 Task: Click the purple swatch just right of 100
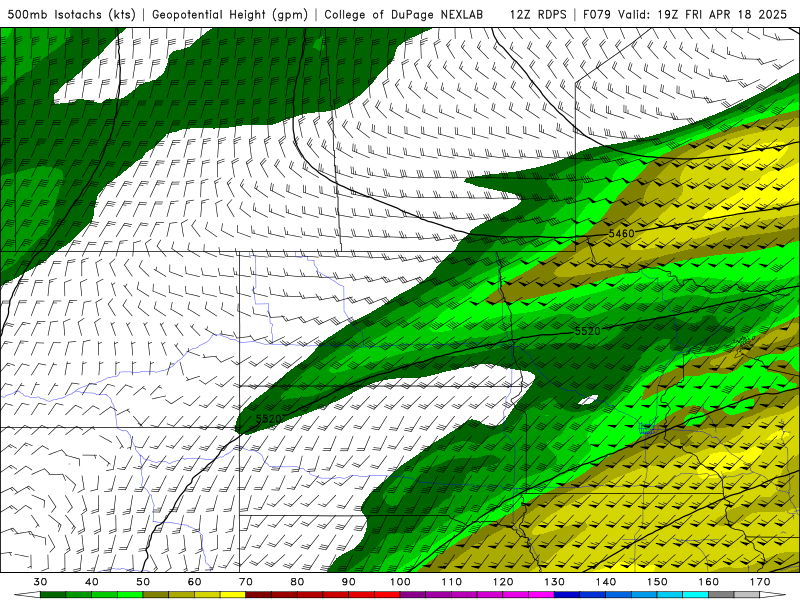pyautogui.click(x=413, y=595)
